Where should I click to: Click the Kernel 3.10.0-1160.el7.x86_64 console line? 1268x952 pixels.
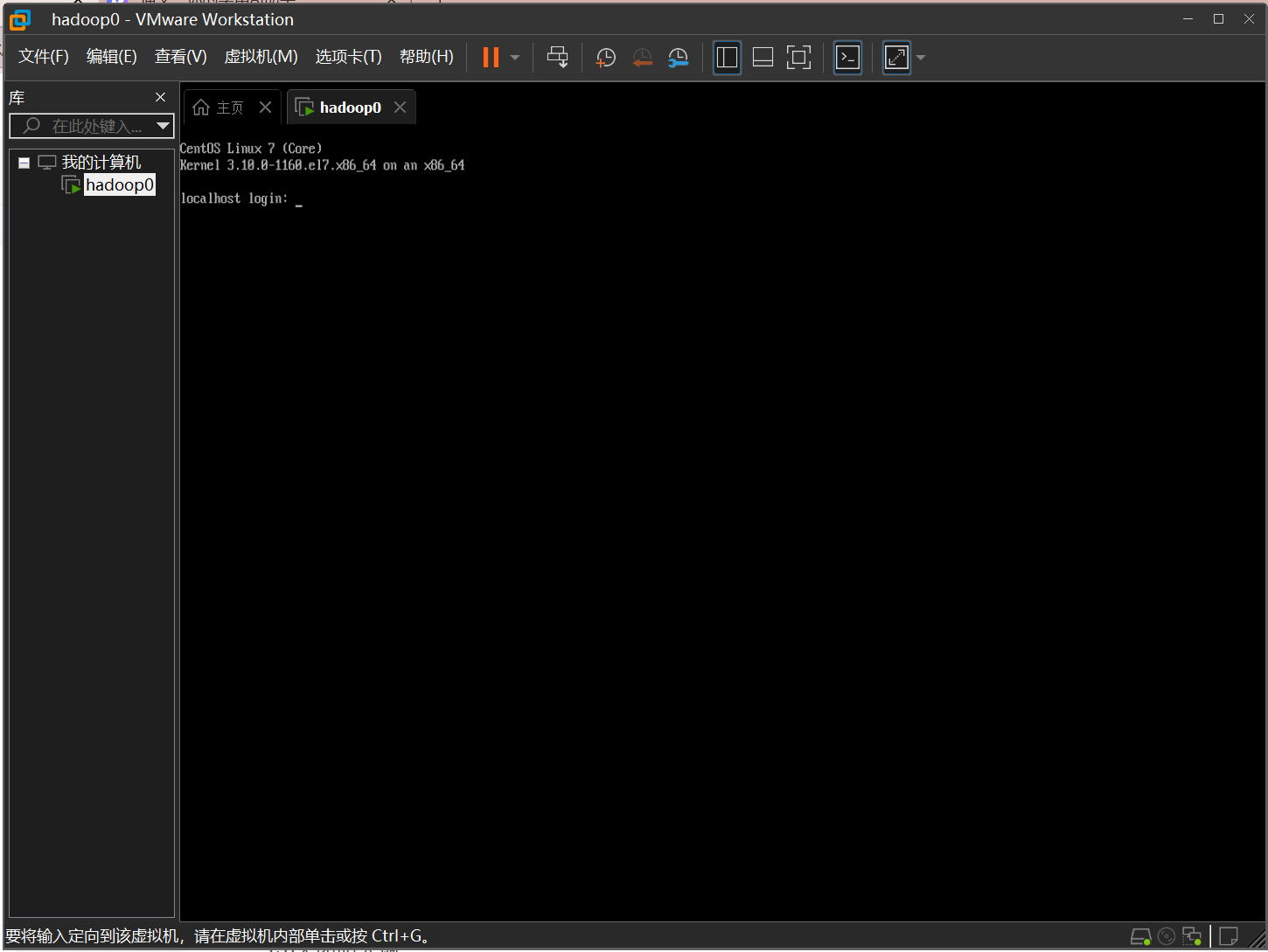pos(323,165)
